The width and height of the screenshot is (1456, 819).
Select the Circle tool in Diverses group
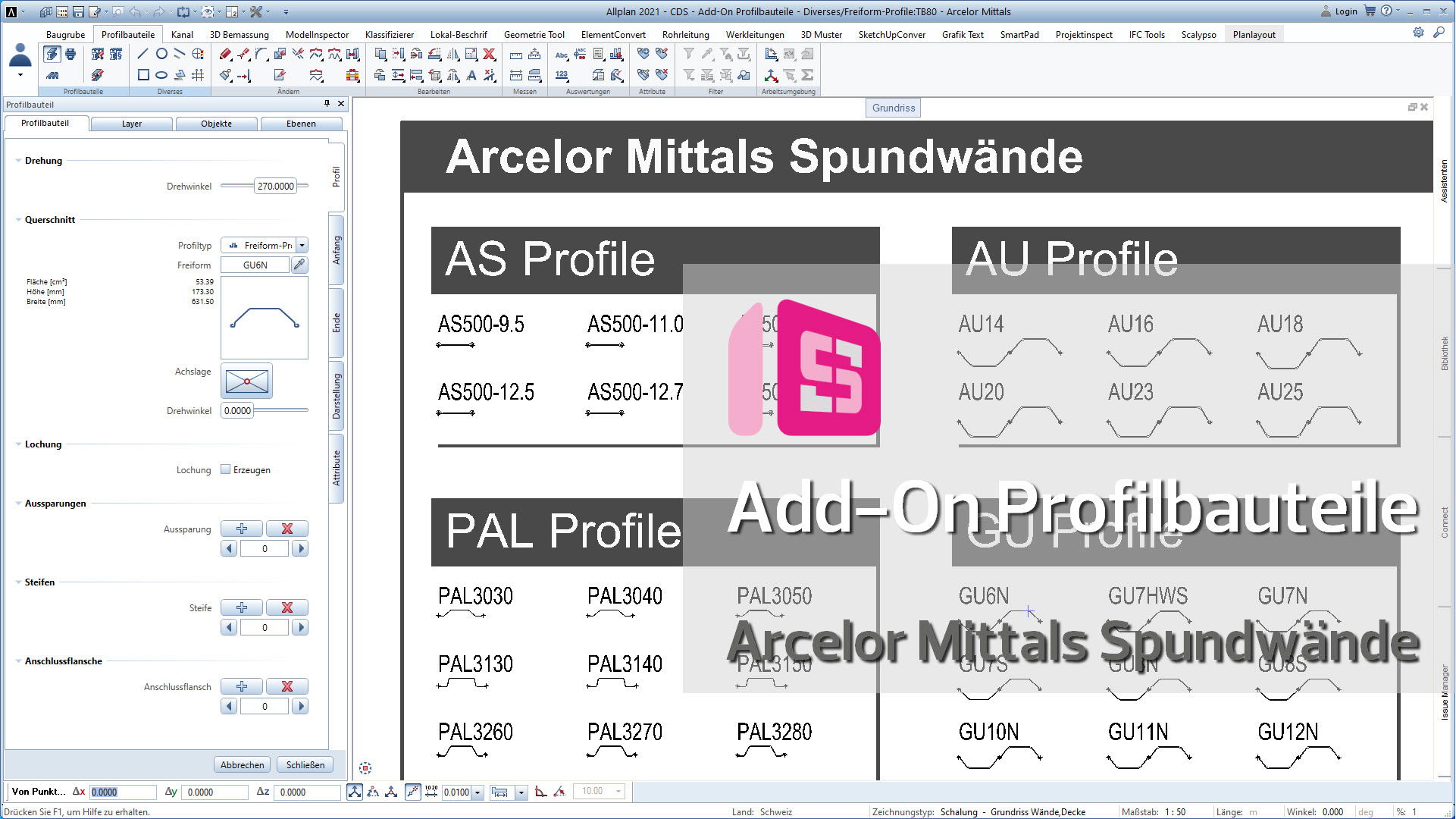coord(161,54)
